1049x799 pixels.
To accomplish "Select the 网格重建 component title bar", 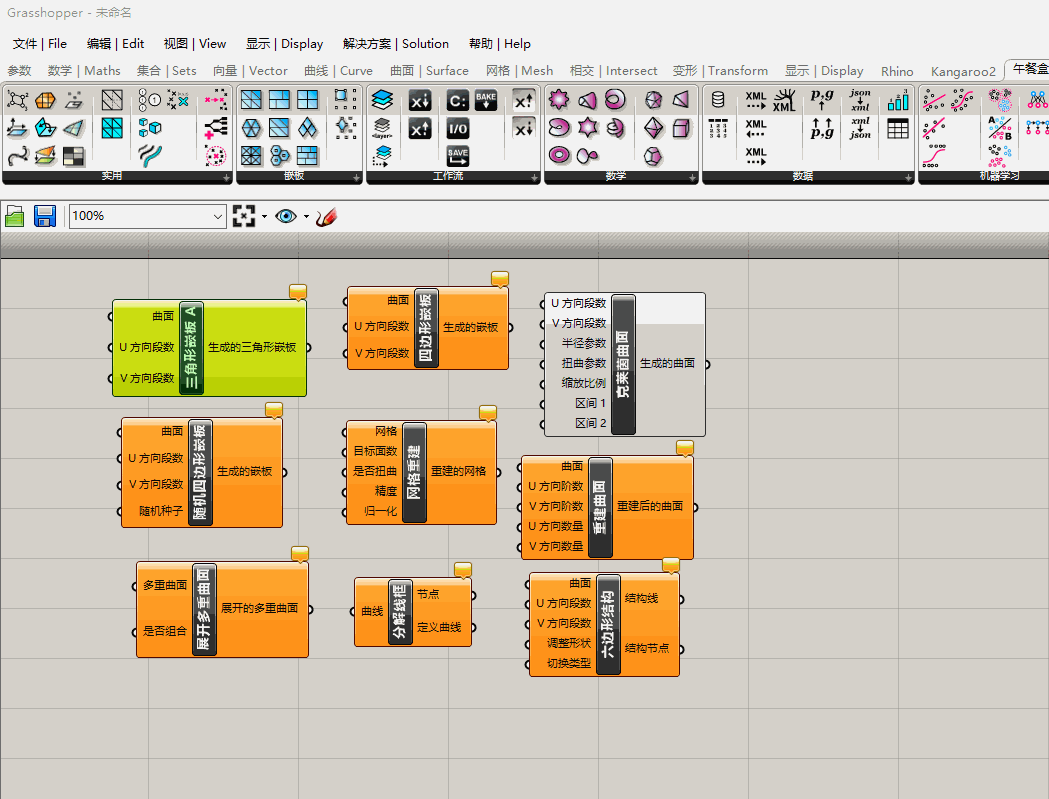I will tap(415, 472).
